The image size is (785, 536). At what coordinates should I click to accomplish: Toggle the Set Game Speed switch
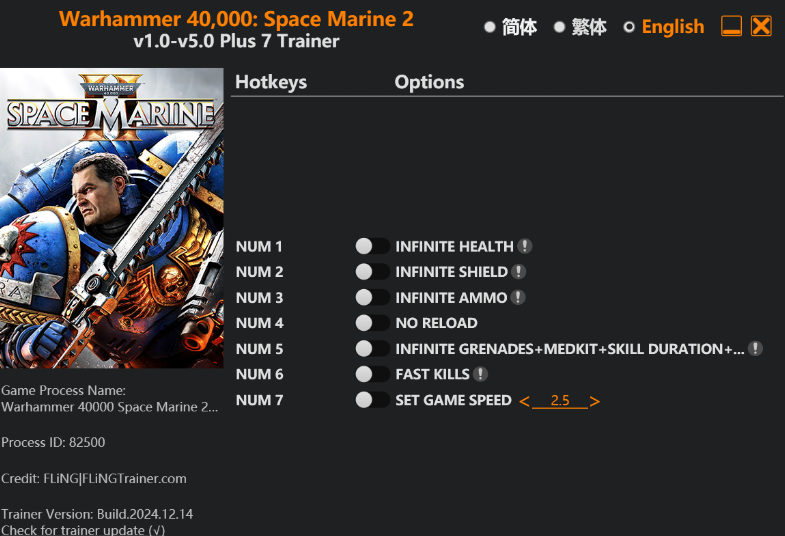[372, 400]
